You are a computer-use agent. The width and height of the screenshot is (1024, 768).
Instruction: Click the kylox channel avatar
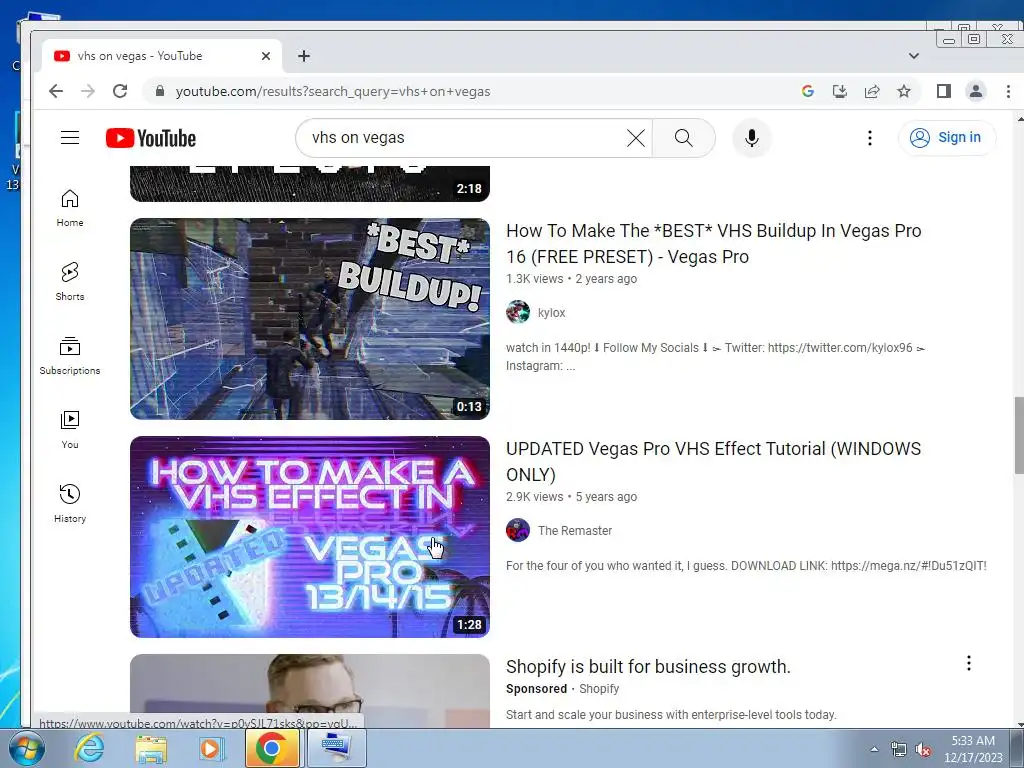pyautogui.click(x=518, y=312)
